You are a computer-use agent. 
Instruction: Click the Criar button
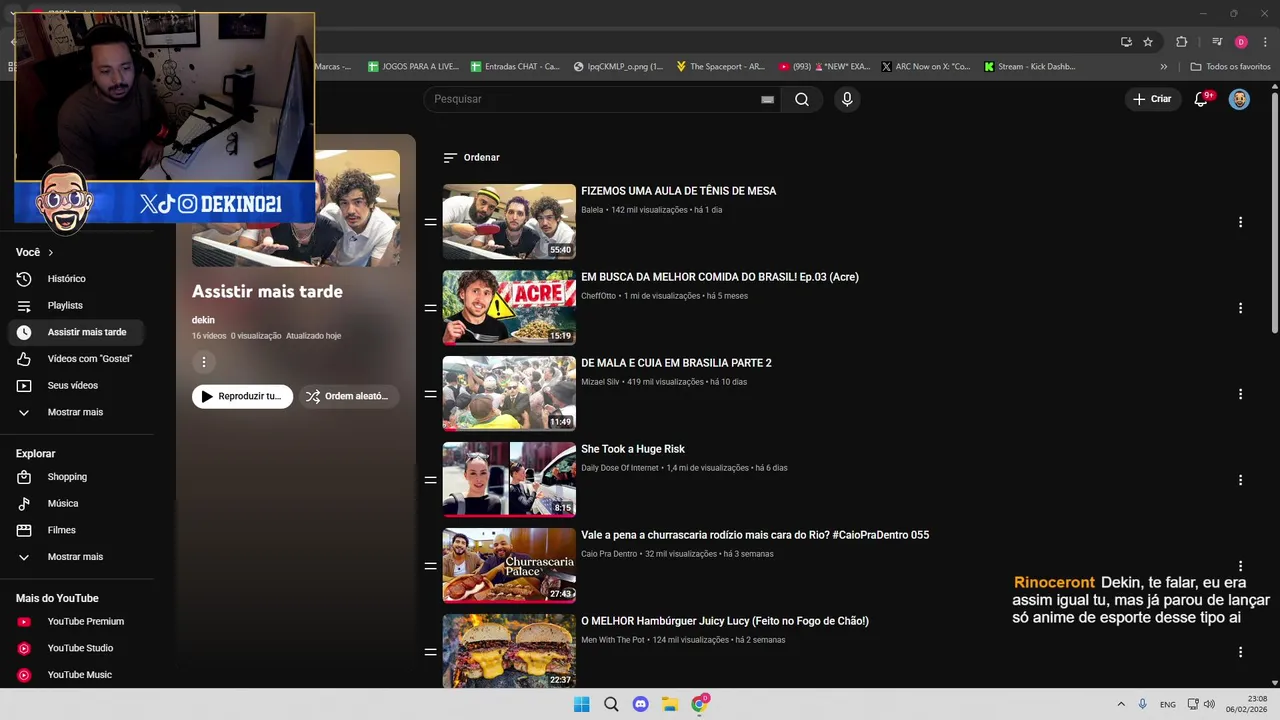tap(1152, 99)
